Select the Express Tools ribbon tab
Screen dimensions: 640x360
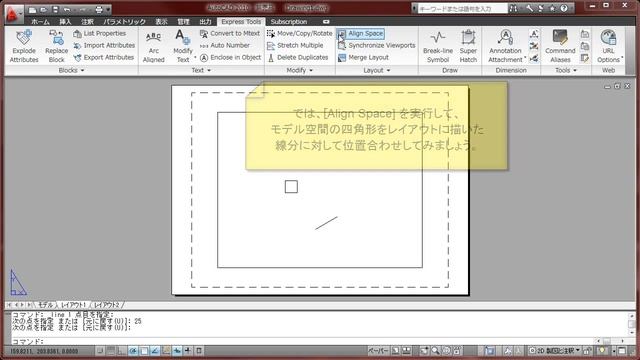click(x=241, y=22)
